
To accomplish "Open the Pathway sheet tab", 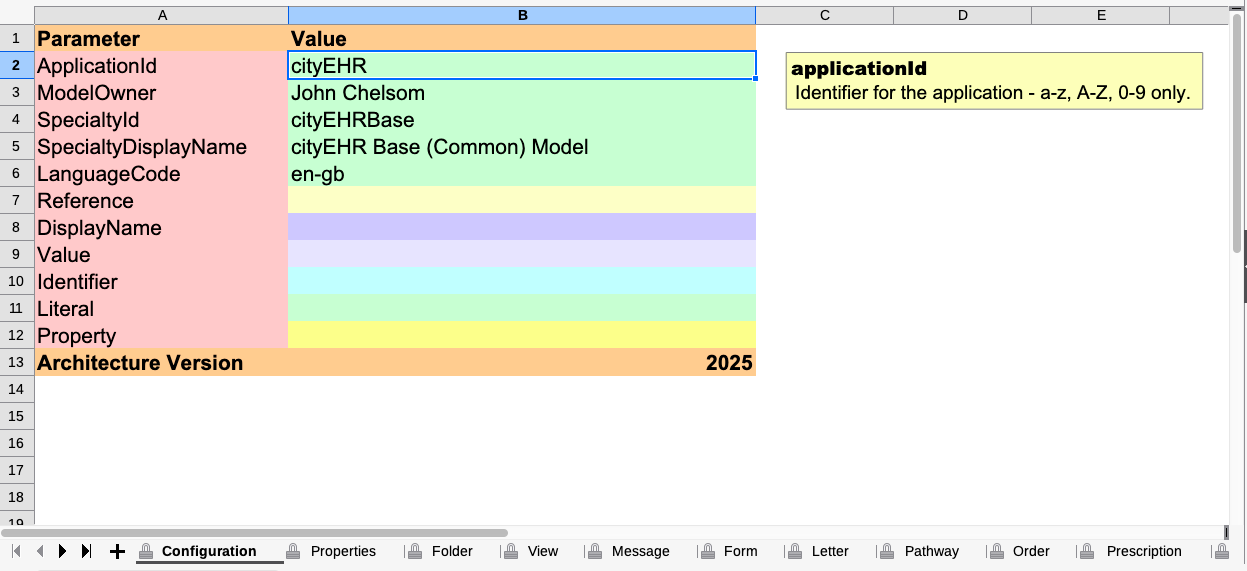I will (x=931, y=551).
